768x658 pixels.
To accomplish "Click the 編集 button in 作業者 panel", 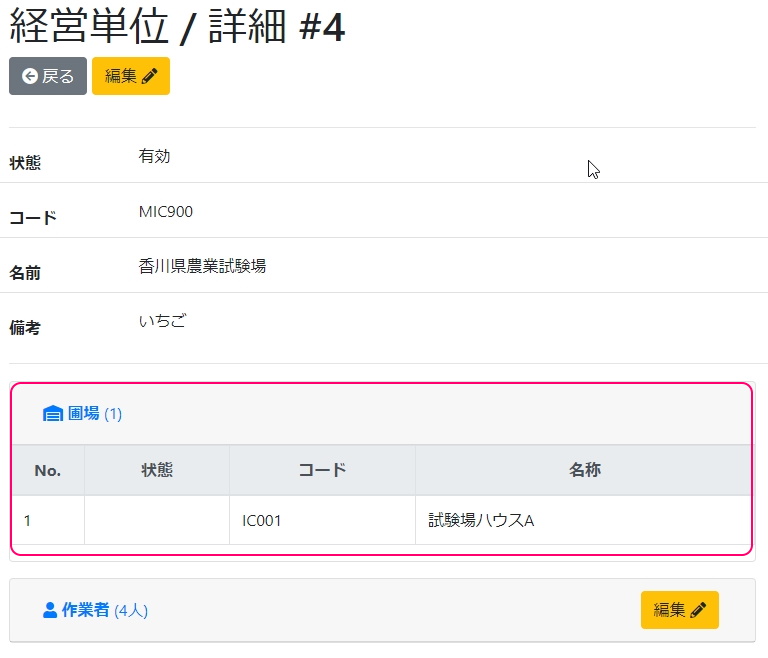I will tap(680, 610).
